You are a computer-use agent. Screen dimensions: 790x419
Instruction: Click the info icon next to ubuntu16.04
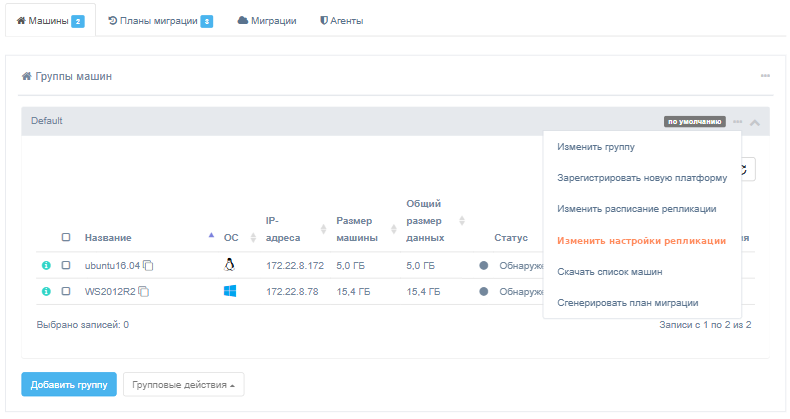(x=46, y=266)
